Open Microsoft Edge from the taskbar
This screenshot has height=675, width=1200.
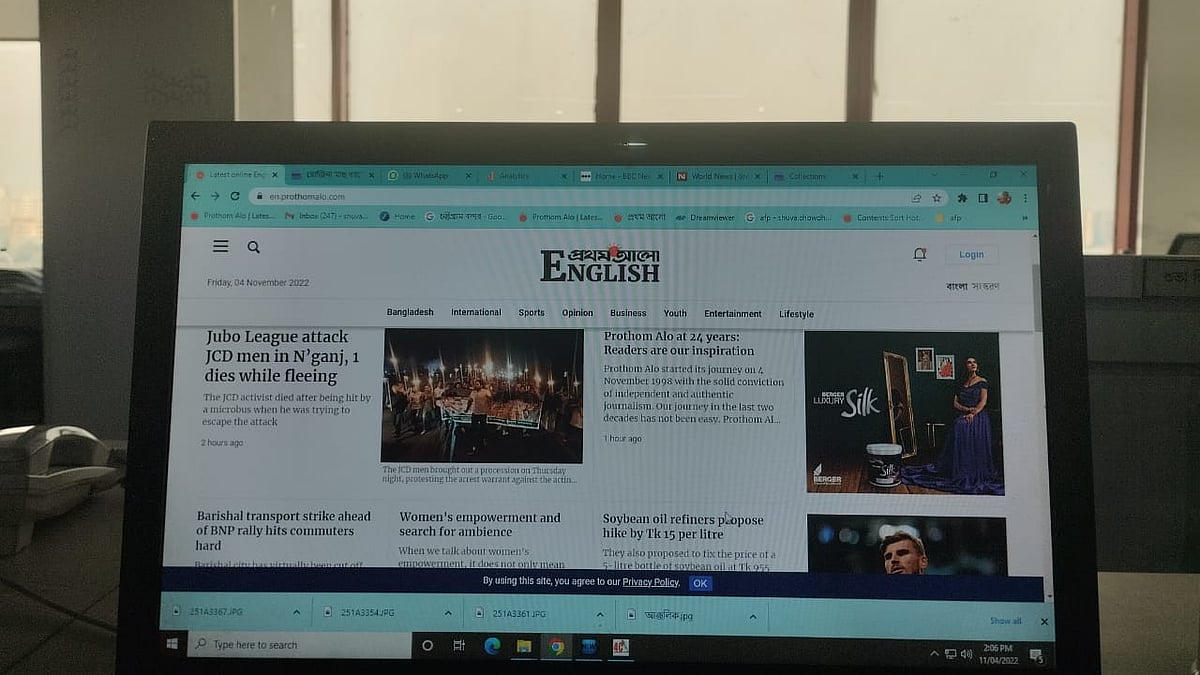492,646
